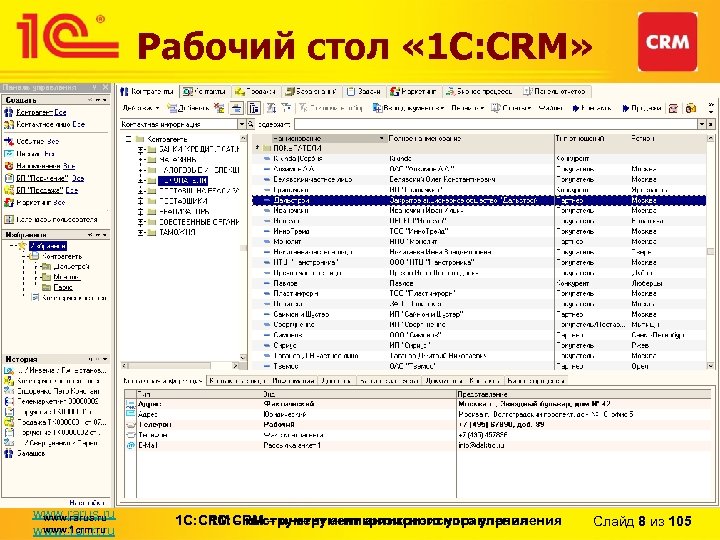Select the Павлов row in table
The height and width of the screenshot is (540, 720).
click(479, 283)
